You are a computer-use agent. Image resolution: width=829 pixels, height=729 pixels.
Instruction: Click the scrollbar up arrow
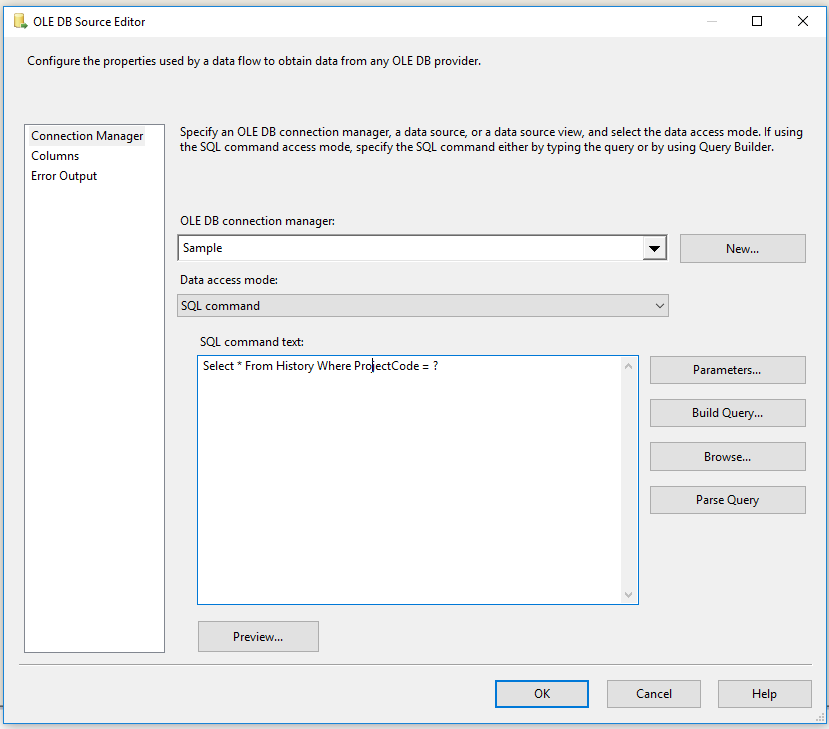pyautogui.click(x=630, y=364)
